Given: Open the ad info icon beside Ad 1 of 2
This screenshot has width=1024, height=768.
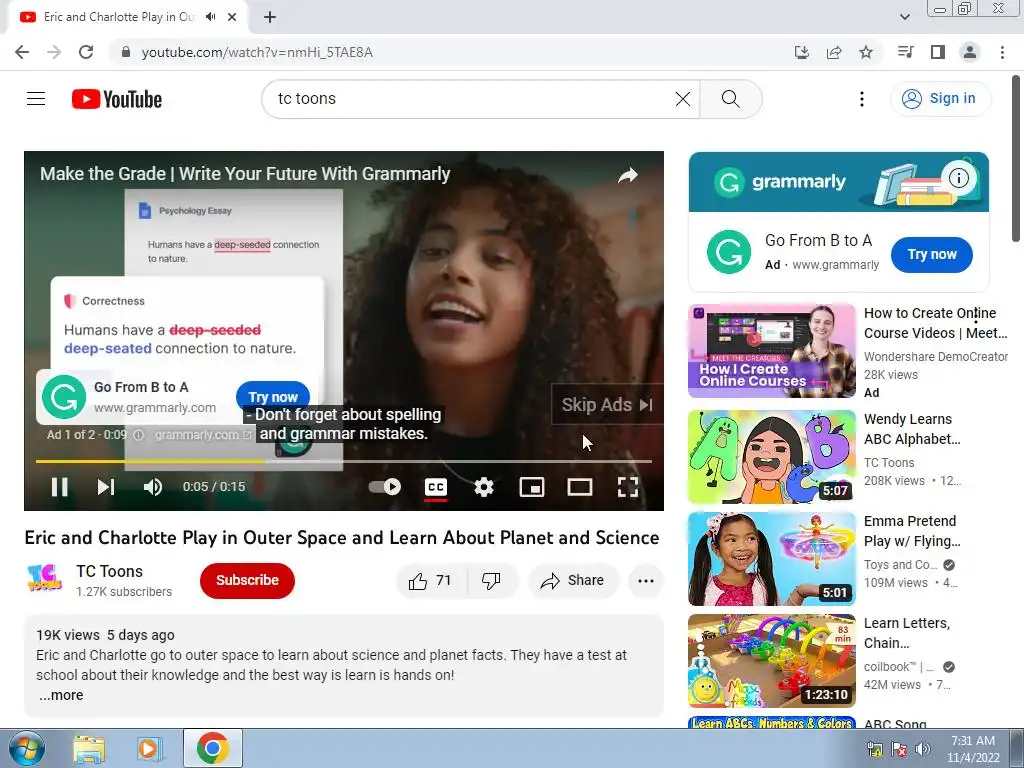Looking at the screenshot, I should click(138, 435).
